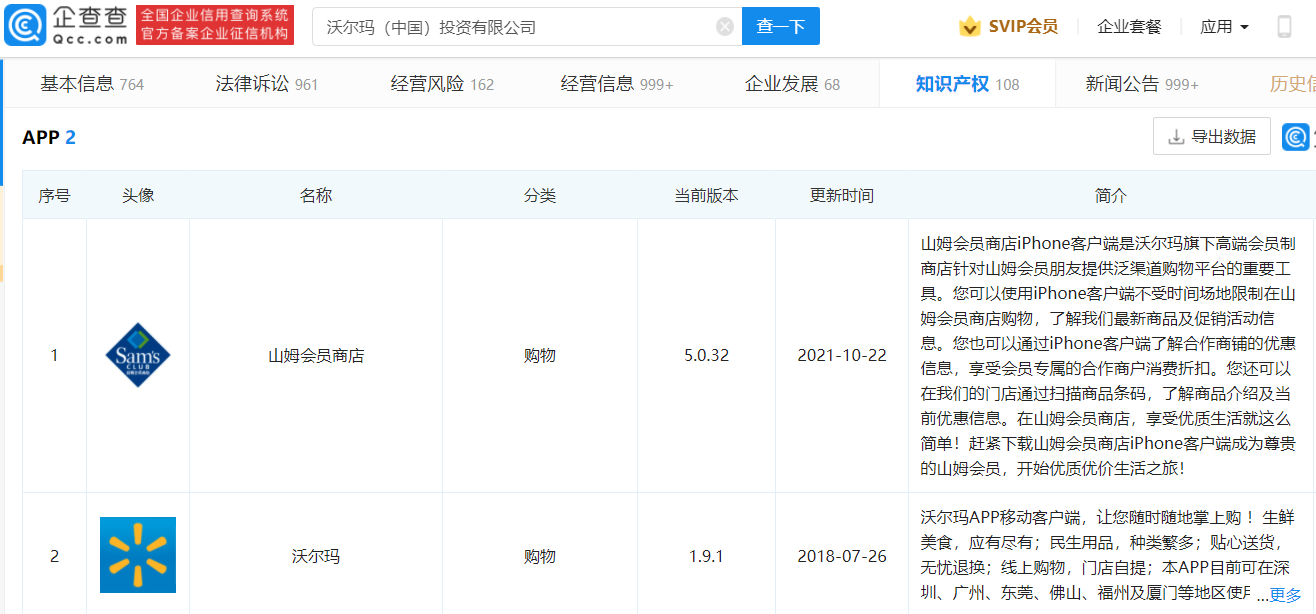This screenshot has height=614, width=1316.
Task: Click 购物 category in 沃尔玛 row
Action: (x=540, y=555)
